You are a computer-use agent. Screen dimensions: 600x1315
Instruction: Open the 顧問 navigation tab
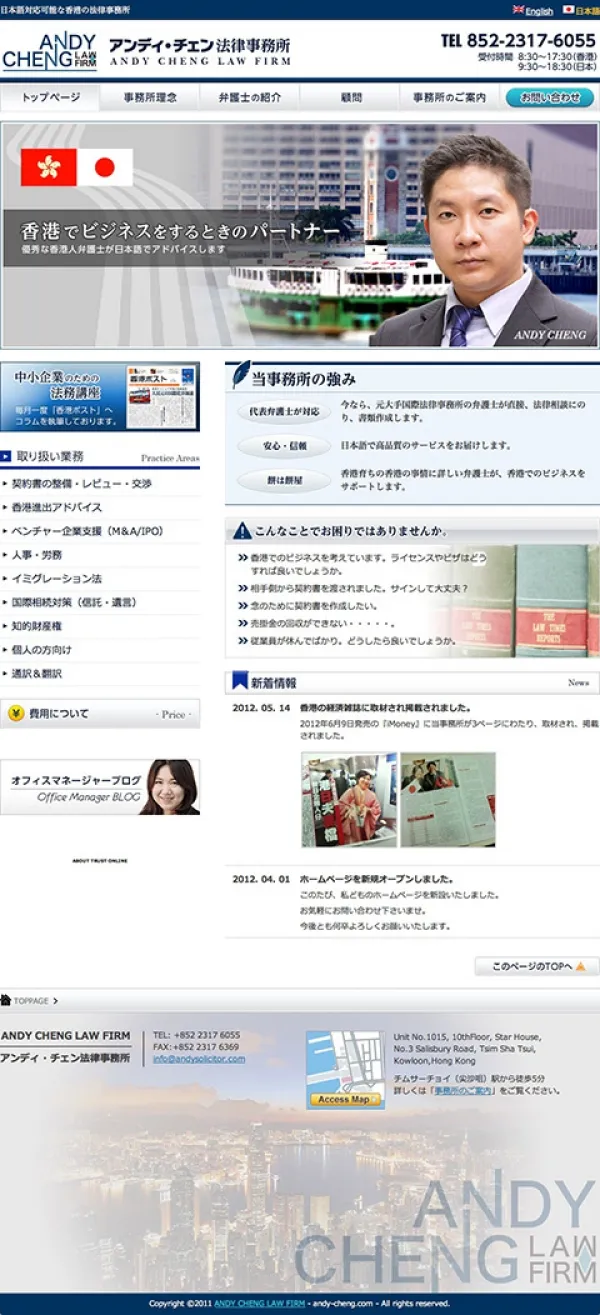coord(350,98)
